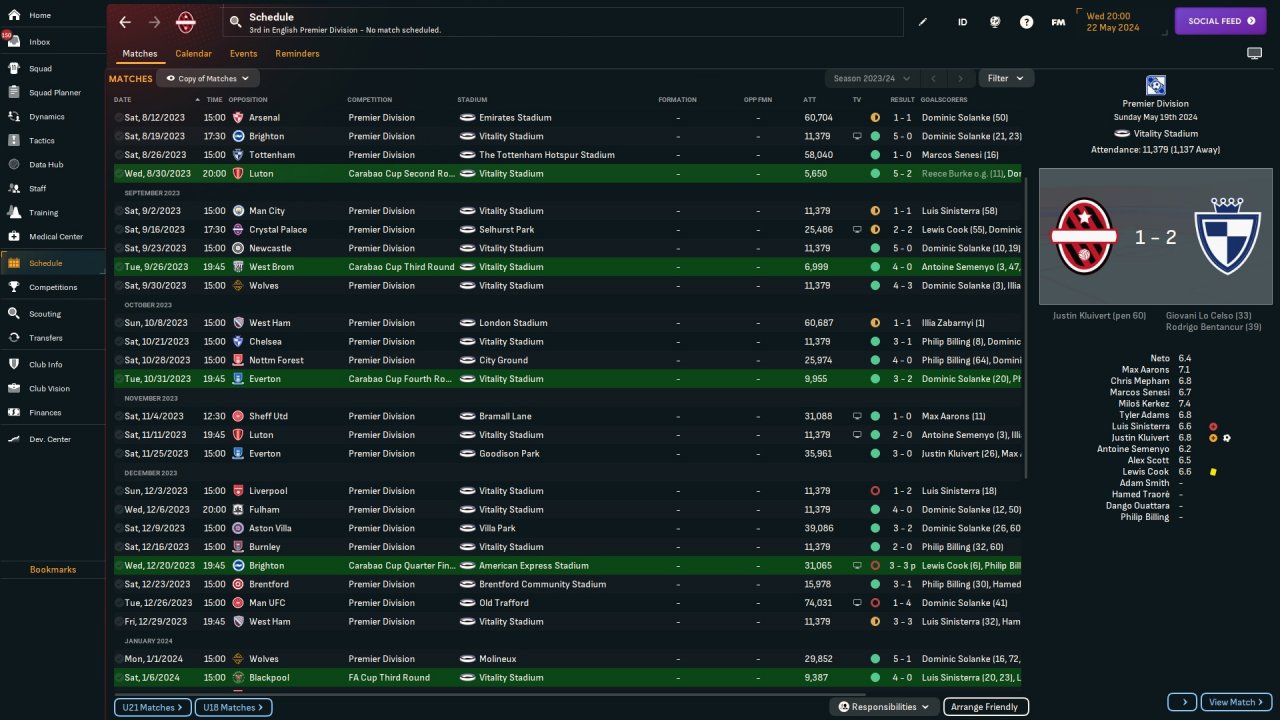Screen dimensions: 1280x720
Task: Switch to the Reminders tab
Action: point(297,53)
